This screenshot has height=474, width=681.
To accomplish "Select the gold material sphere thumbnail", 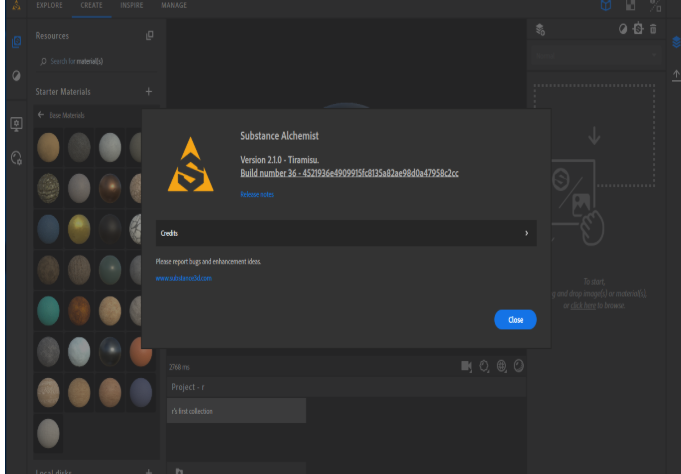I will [80, 229].
